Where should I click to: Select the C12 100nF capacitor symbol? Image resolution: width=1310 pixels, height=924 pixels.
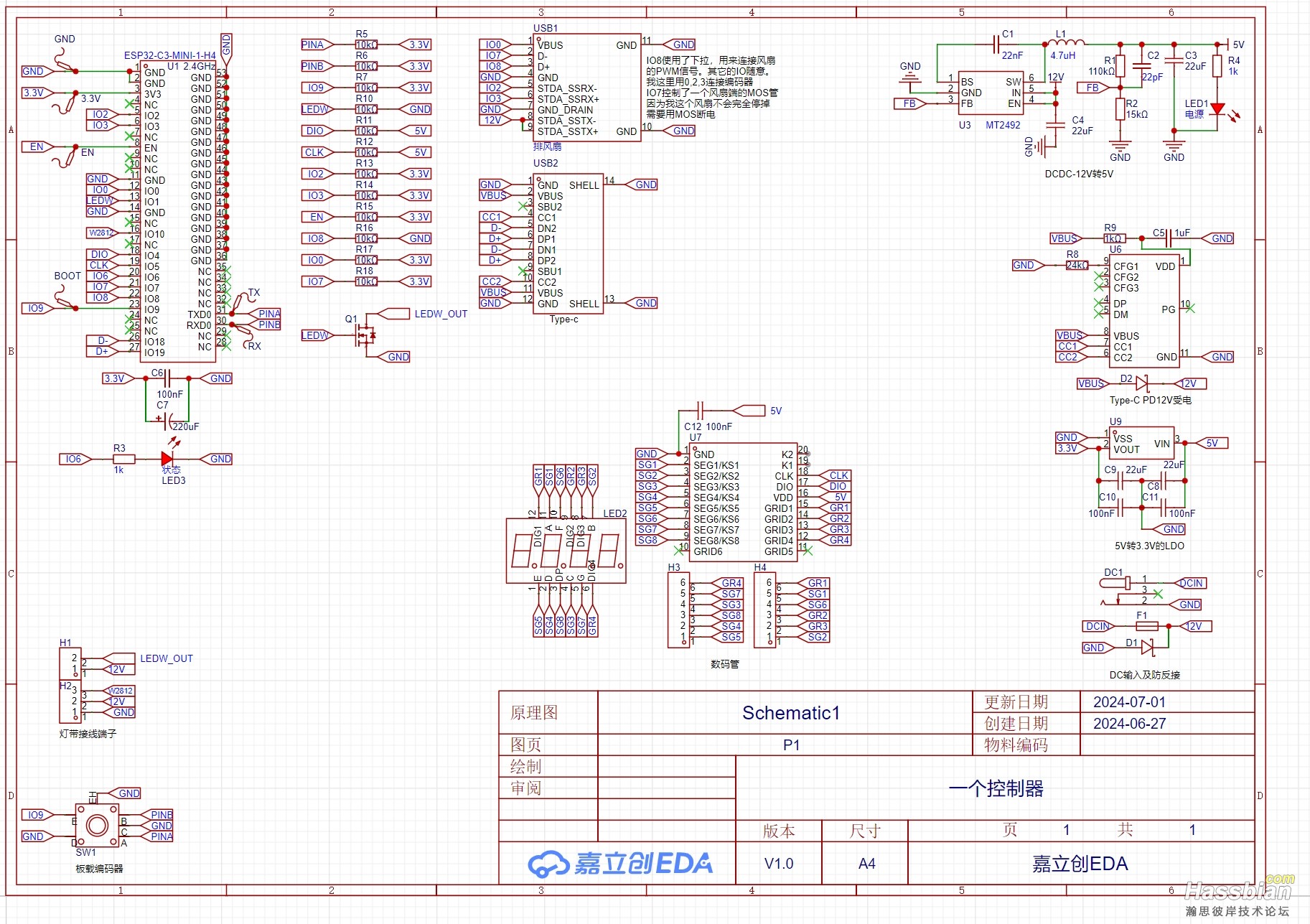[701, 411]
